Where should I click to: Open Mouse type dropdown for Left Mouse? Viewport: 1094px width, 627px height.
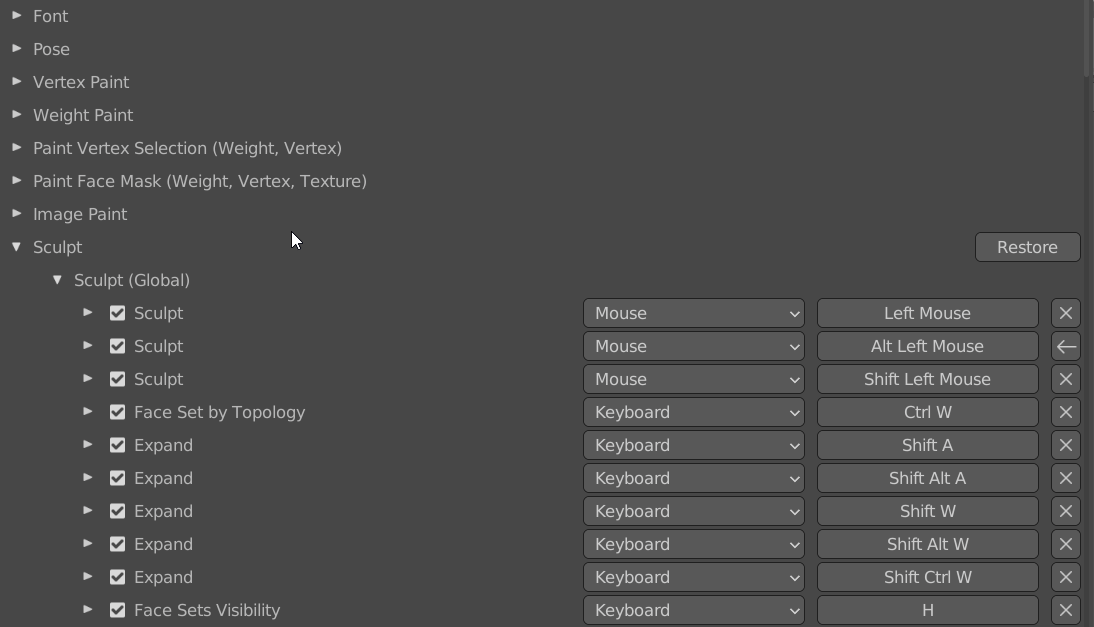click(694, 313)
